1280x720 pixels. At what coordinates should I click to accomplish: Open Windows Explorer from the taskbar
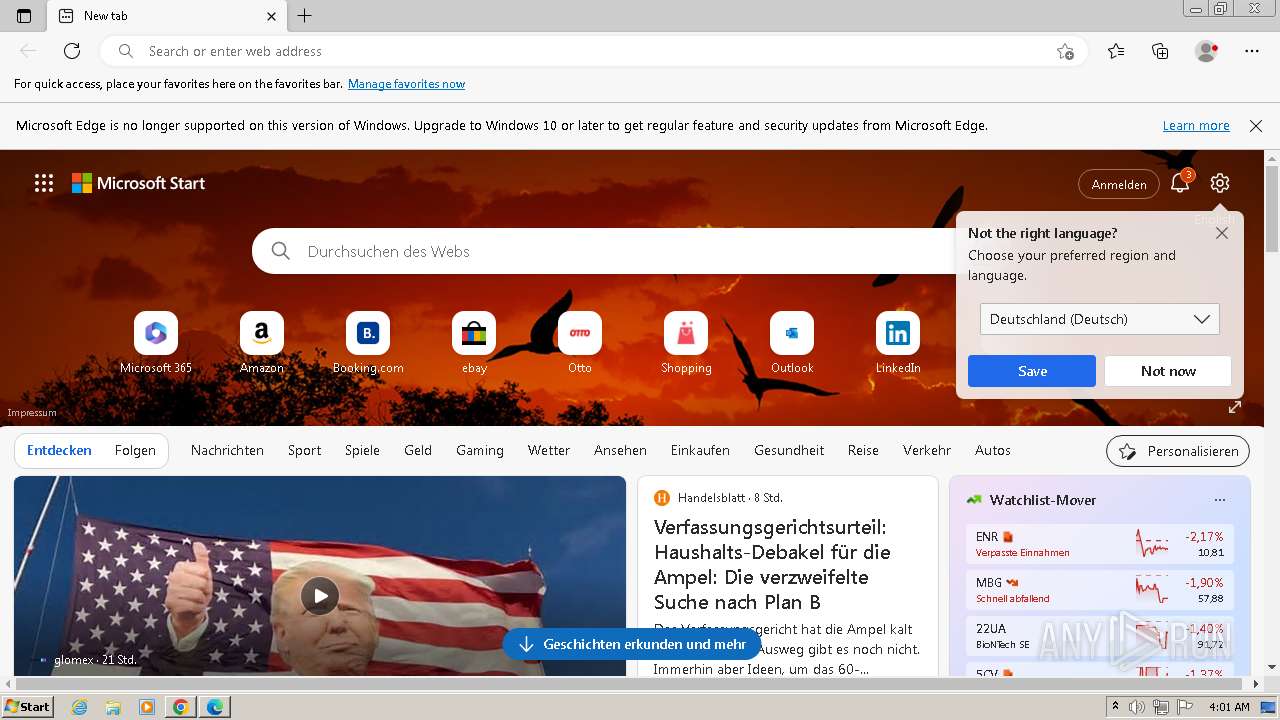pyautogui.click(x=113, y=707)
